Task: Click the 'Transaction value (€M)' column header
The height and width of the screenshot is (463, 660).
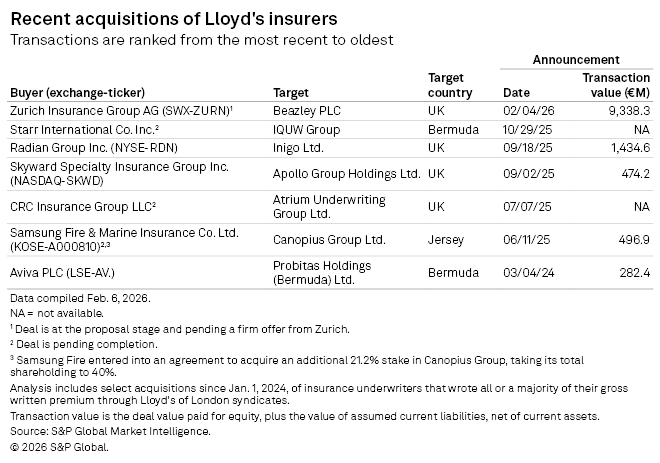Action: (x=616, y=85)
